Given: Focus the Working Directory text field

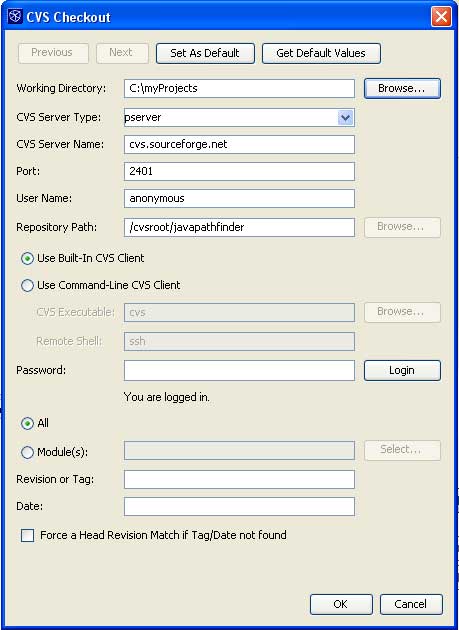Looking at the screenshot, I should pos(239,88).
